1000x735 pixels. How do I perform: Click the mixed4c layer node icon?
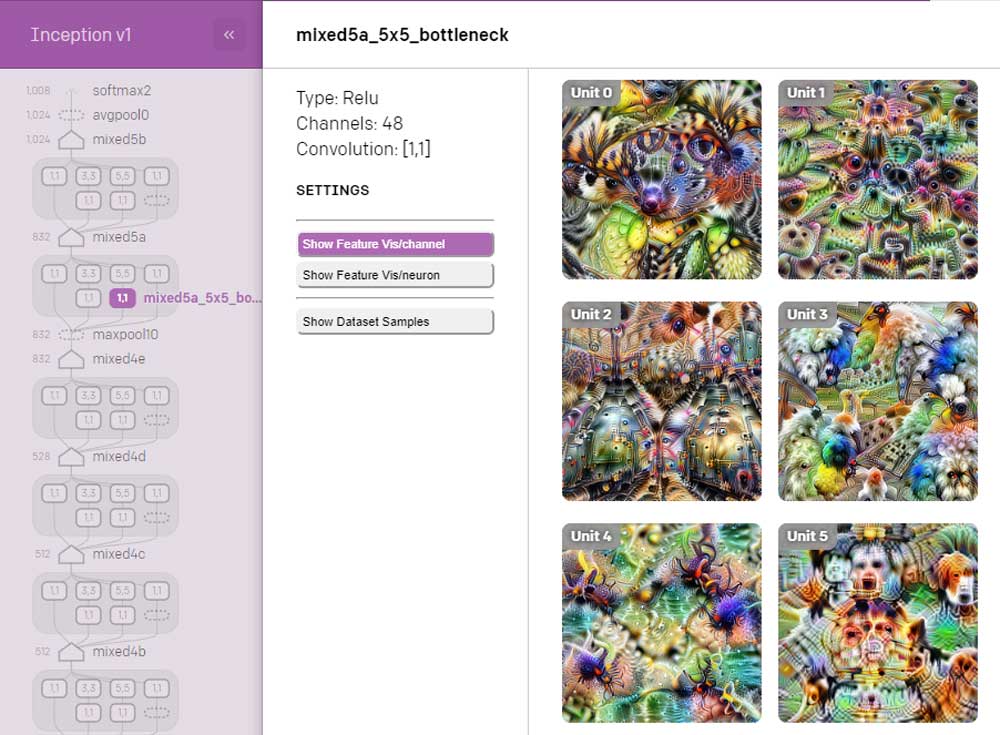(x=71, y=554)
